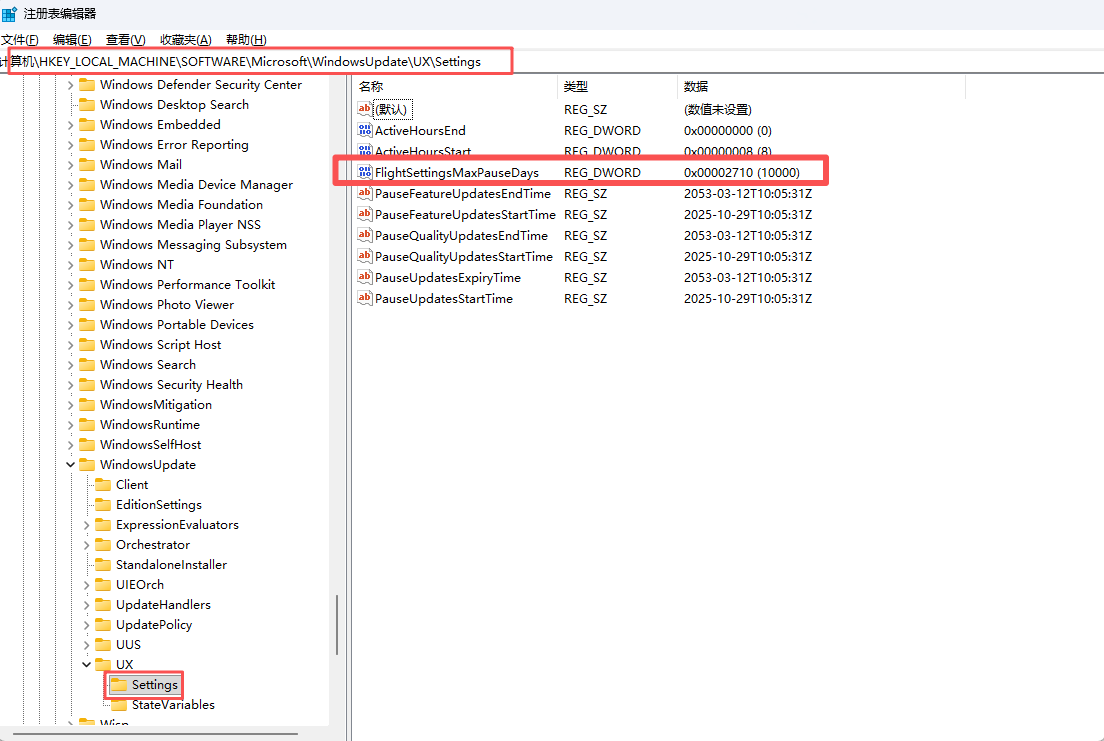Click PauseUpdatesExpiryTime data 2053-03-12T10:05:31Z
The height and width of the screenshot is (741, 1104).
[748, 278]
